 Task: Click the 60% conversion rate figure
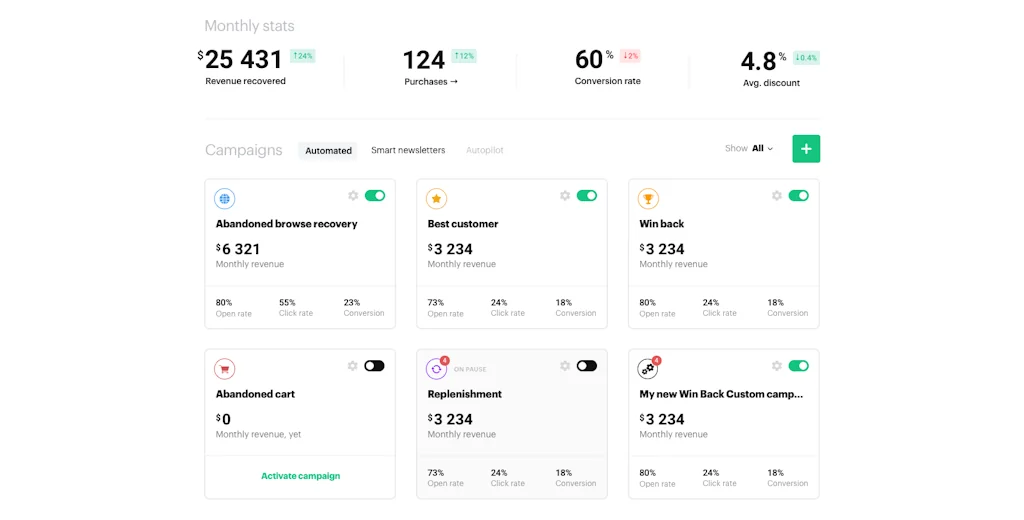pos(594,59)
